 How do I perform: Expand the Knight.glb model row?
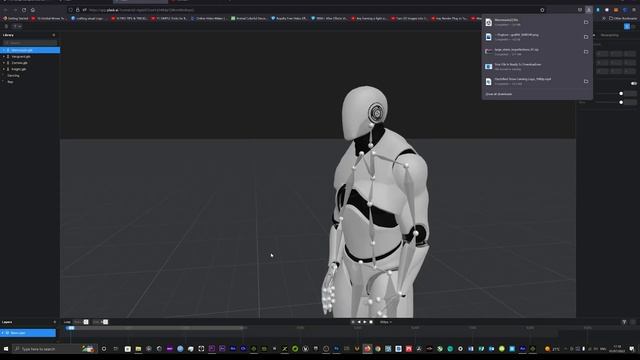4,69
